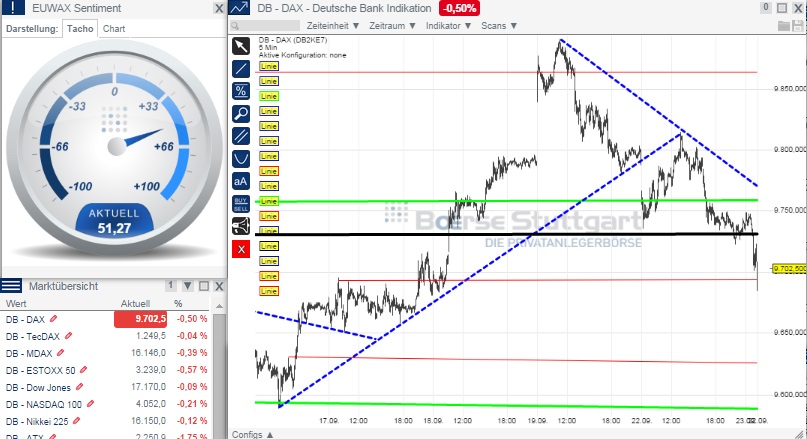The width and height of the screenshot is (807, 439).
Task: Click the 1 button in Marktübersicht header
Action: (x=171, y=286)
